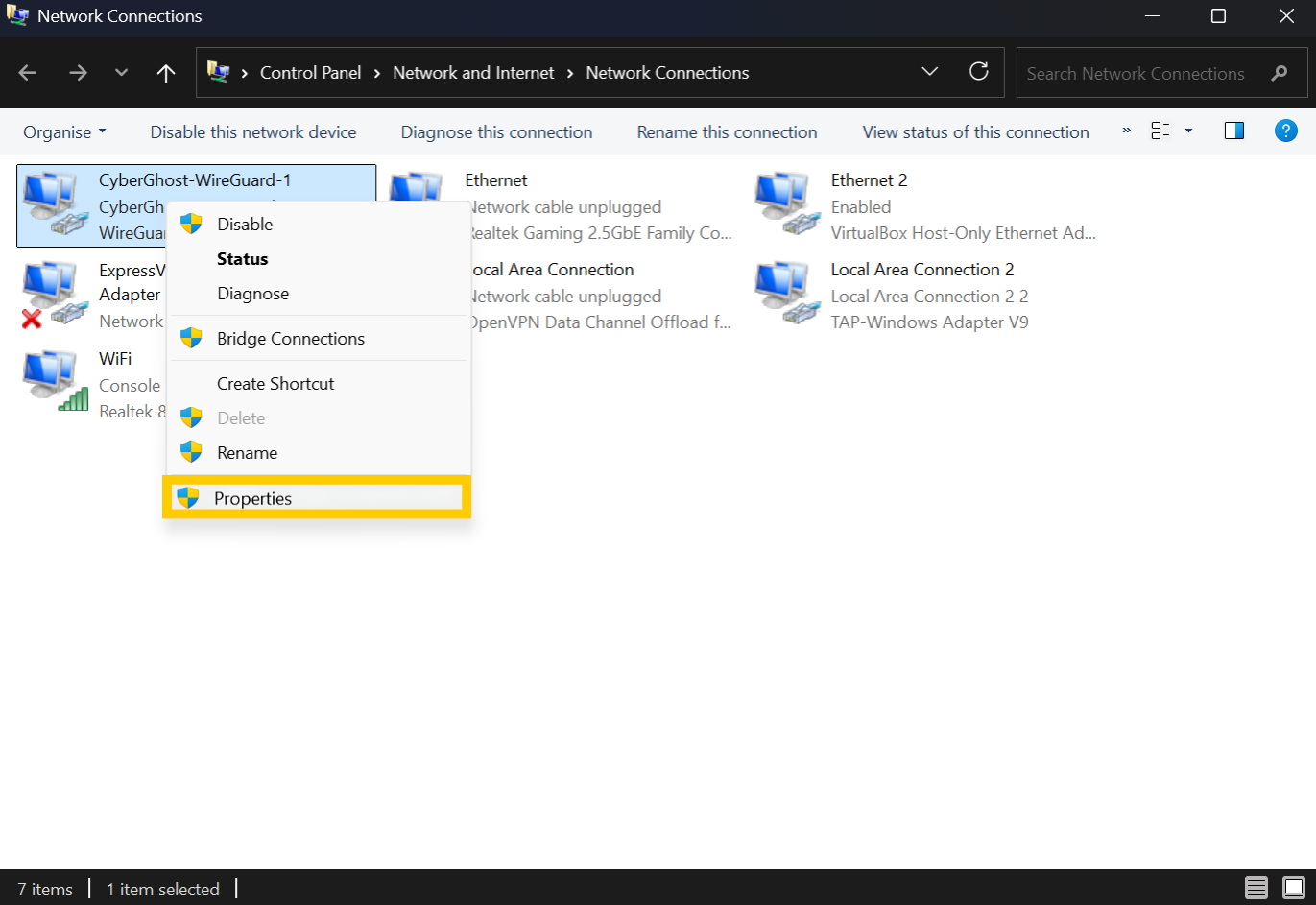Click the Enabled status under Ethernet 2

click(861, 207)
